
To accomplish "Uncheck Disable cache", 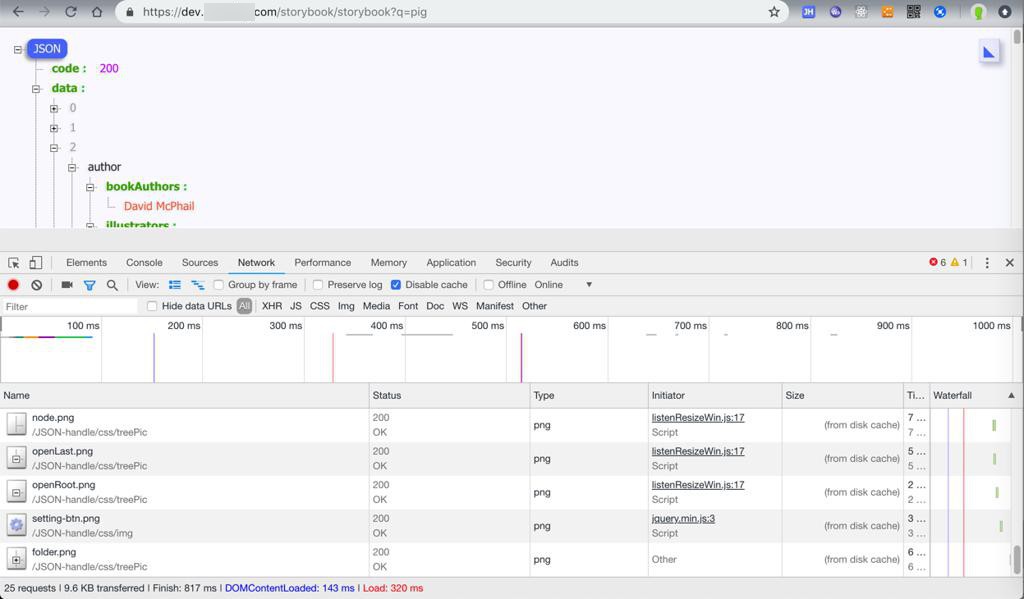I will [x=396, y=285].
